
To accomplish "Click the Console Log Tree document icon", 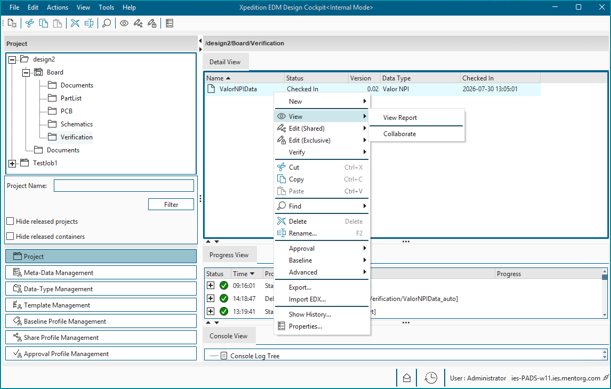I will [224, 355].
